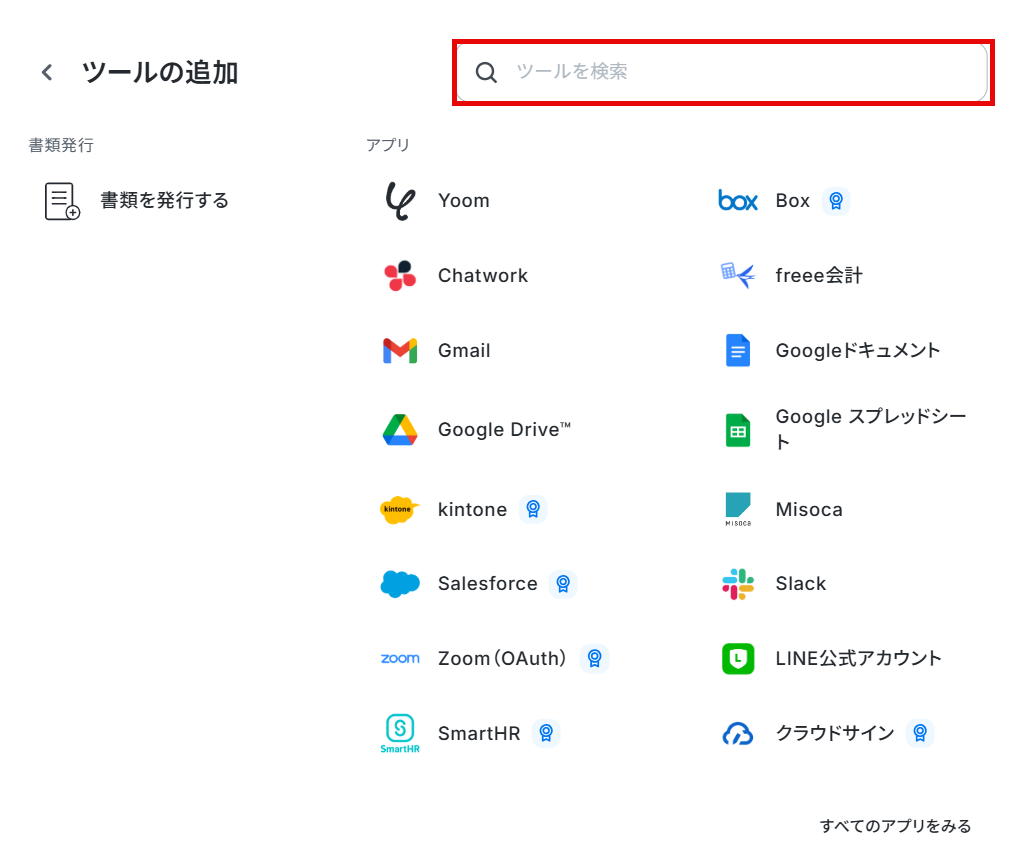
Task: Click the Gmail envelope icon
Action: click(400, 351)
